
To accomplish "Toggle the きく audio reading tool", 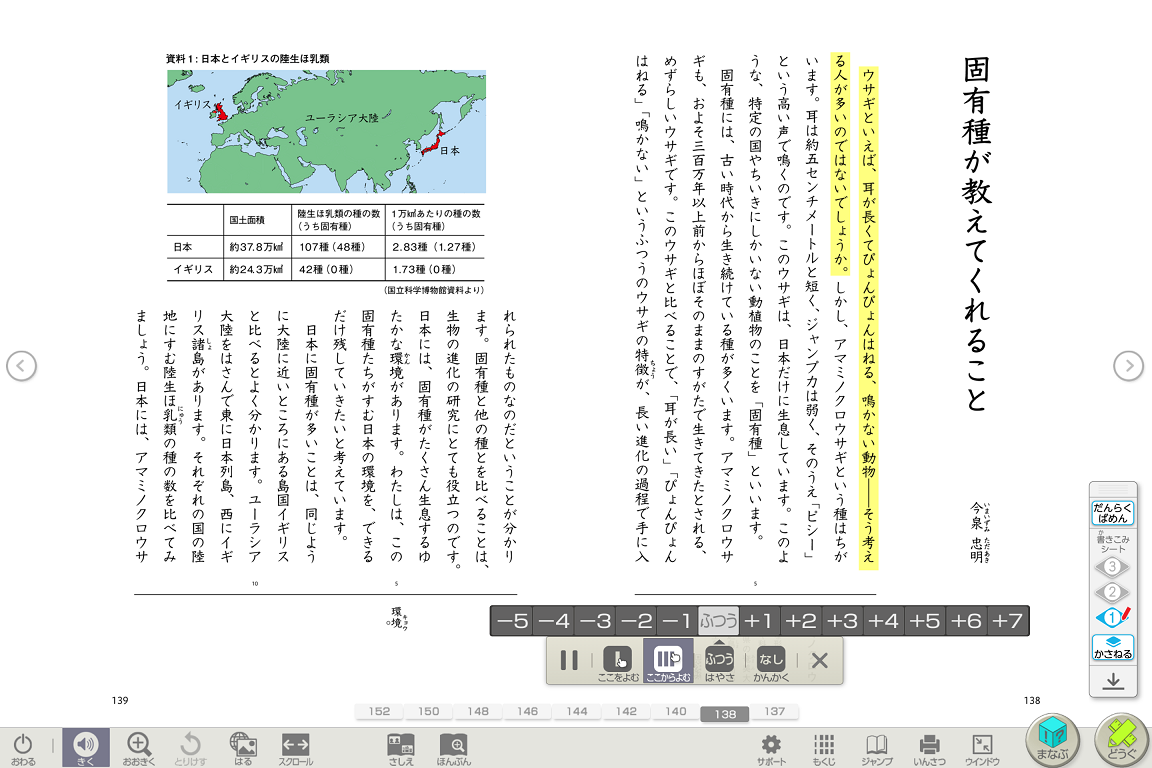I will (x=86, y=748).
